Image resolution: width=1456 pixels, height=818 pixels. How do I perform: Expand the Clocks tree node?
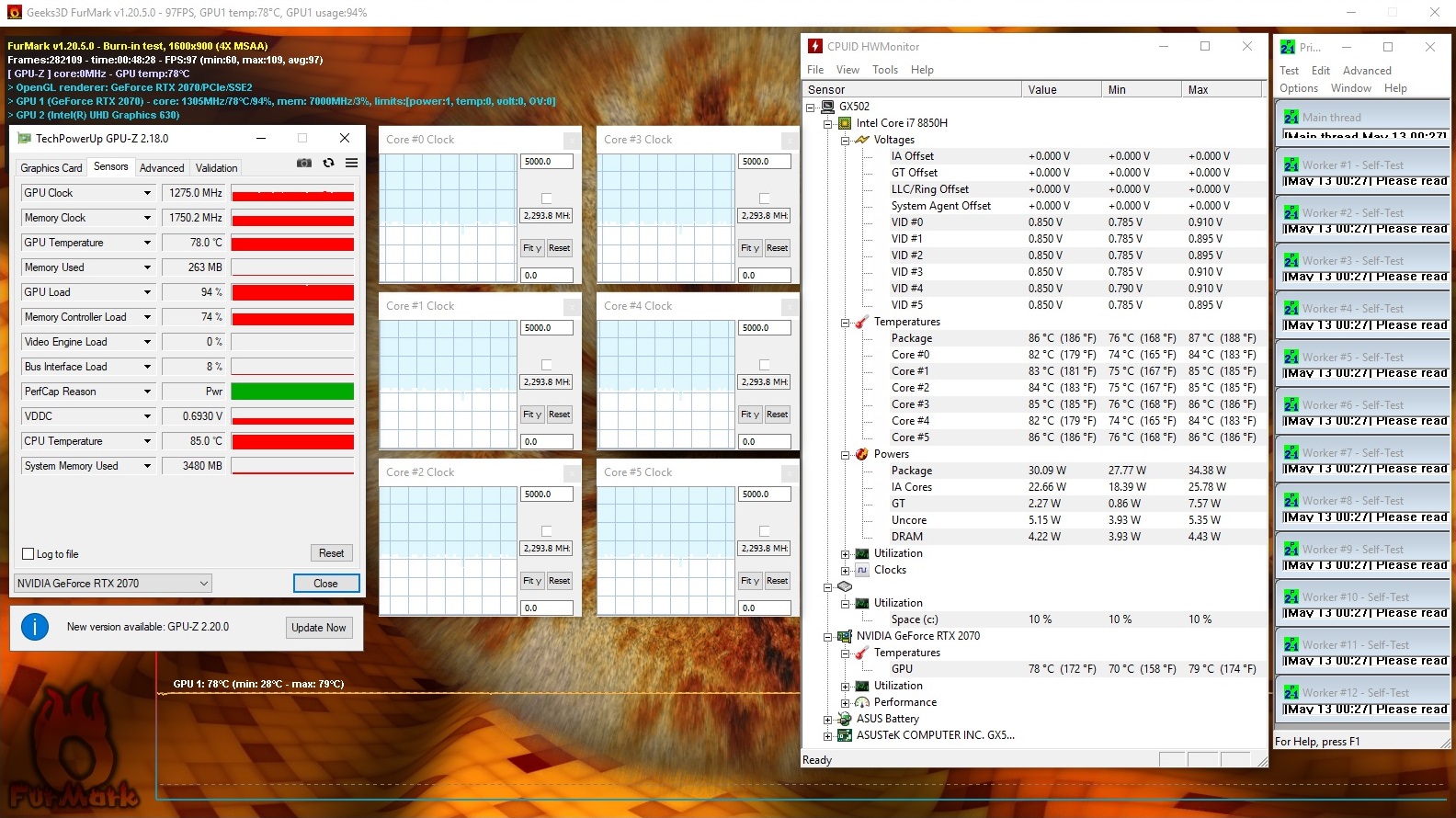coord(845,570)
